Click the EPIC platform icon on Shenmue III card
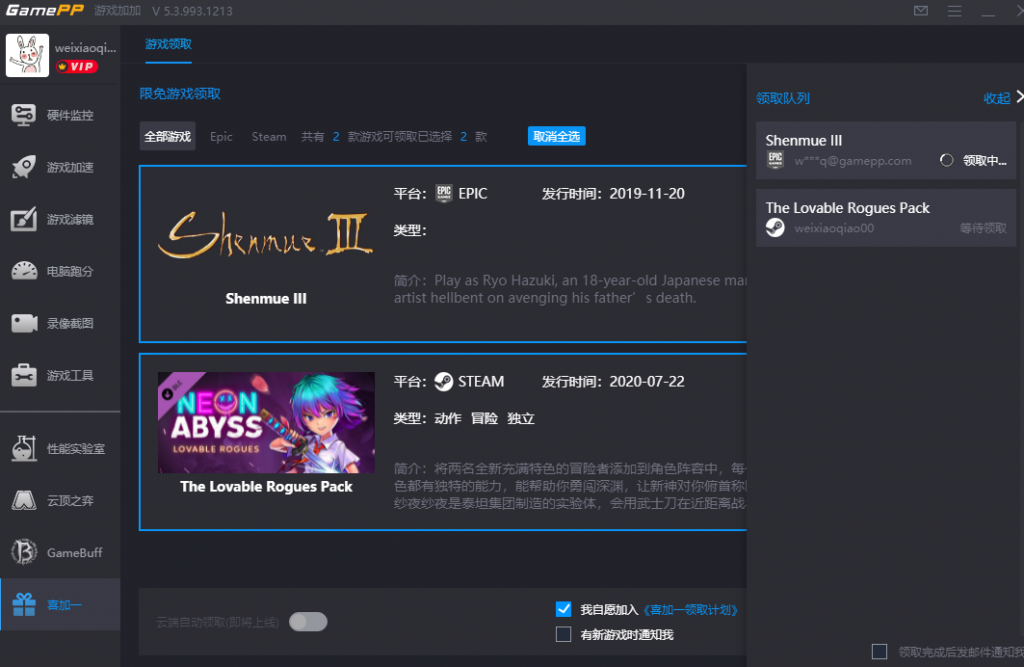1024x667 pixels. tap(444, 193)
